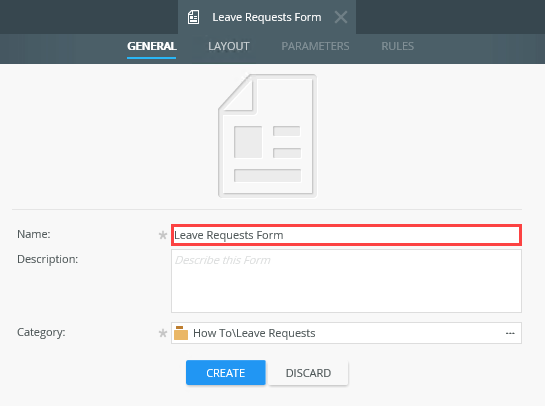Open the LAYOUT tab
This screenshot has height=406, width=545.
pos(229,46)
